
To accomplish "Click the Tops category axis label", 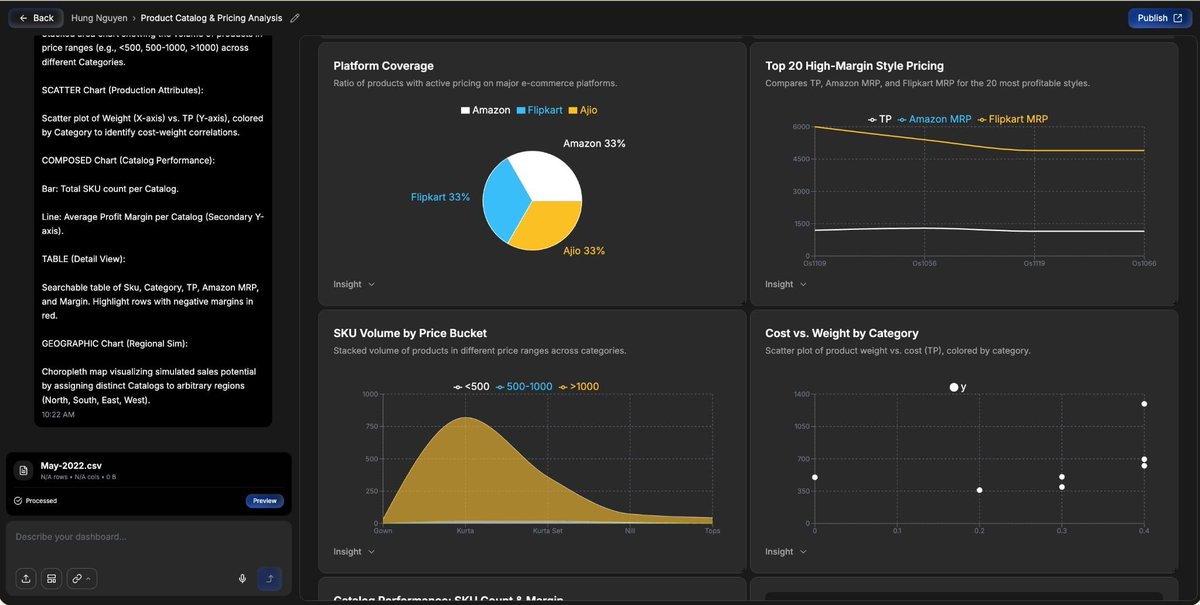I will (x=712, y=530).
